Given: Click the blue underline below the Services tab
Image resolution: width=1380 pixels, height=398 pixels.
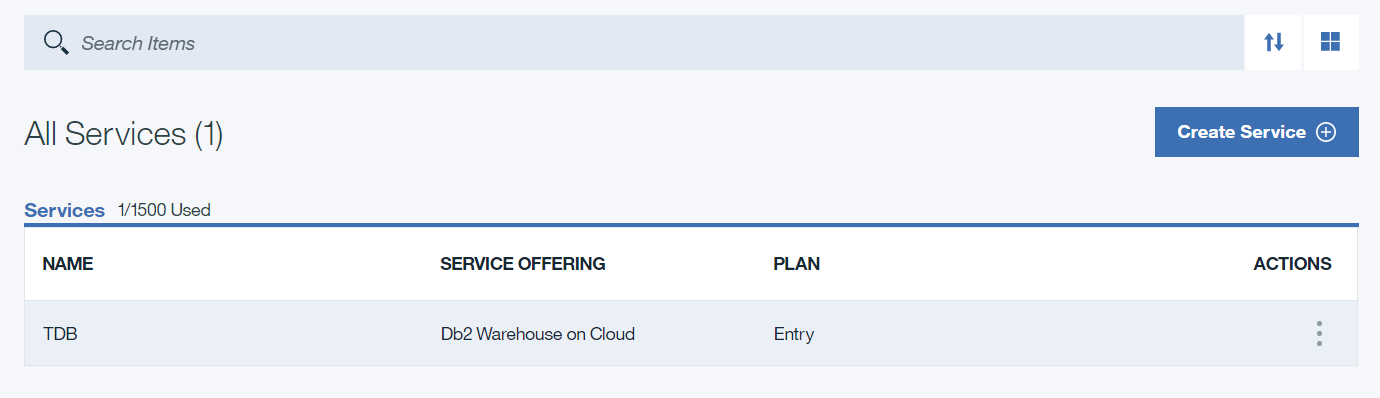Looking at the screenshot, I should tap(691, 225).
